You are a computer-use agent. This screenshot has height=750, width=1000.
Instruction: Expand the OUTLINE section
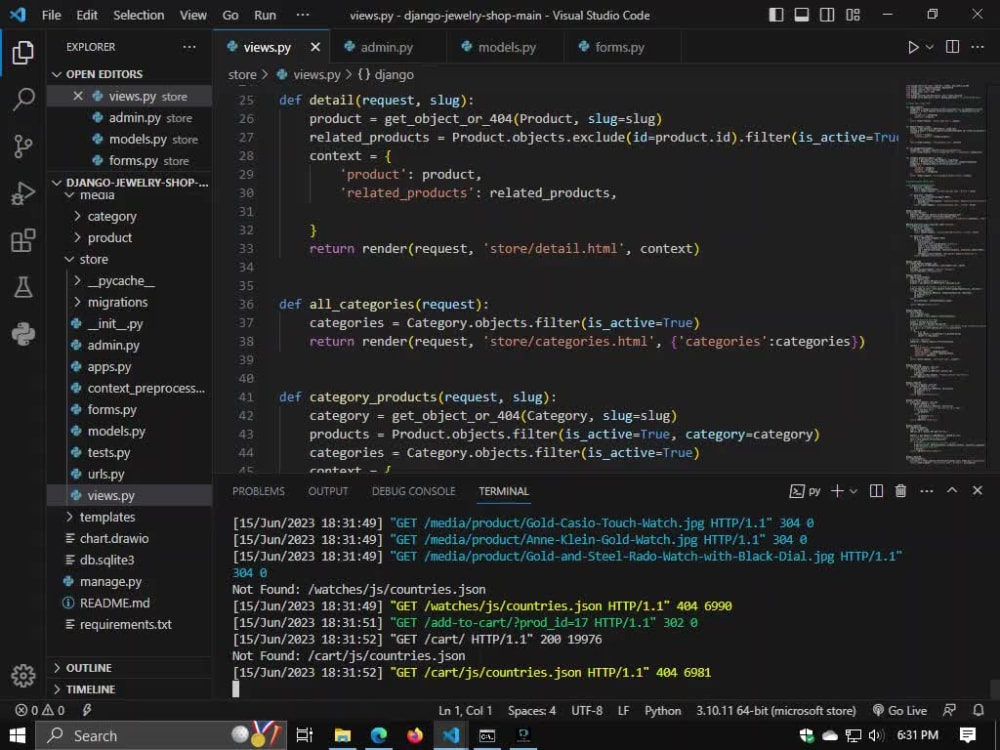coord(89,668)
